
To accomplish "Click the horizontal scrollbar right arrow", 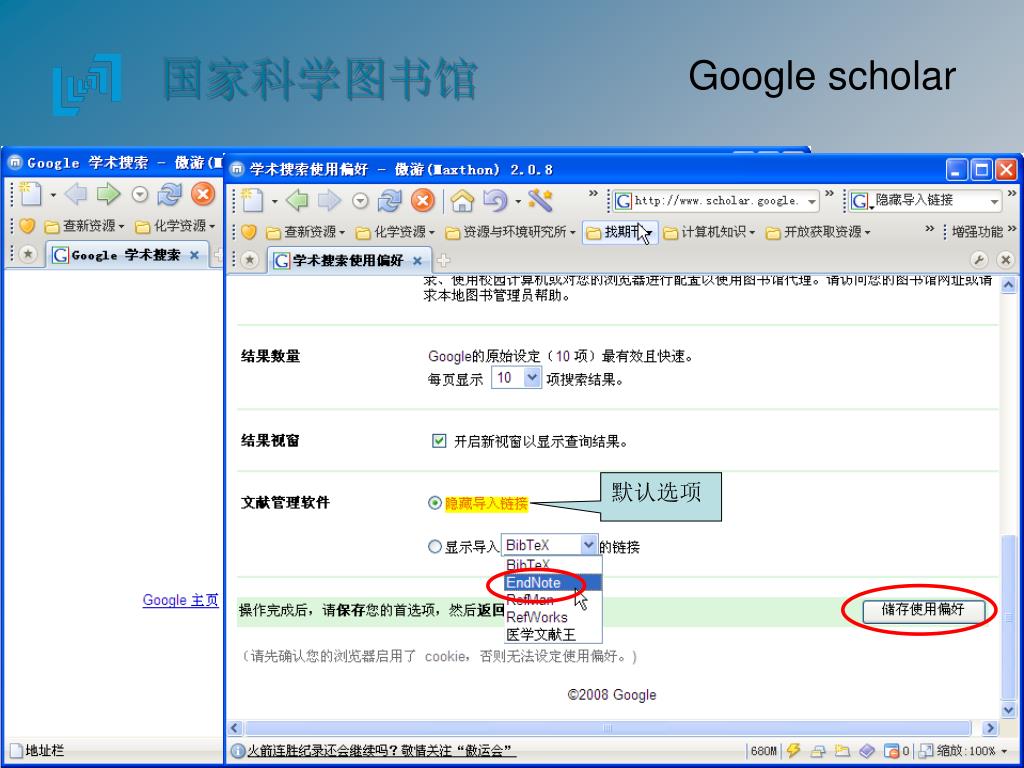I will click(x=990, y=728).
